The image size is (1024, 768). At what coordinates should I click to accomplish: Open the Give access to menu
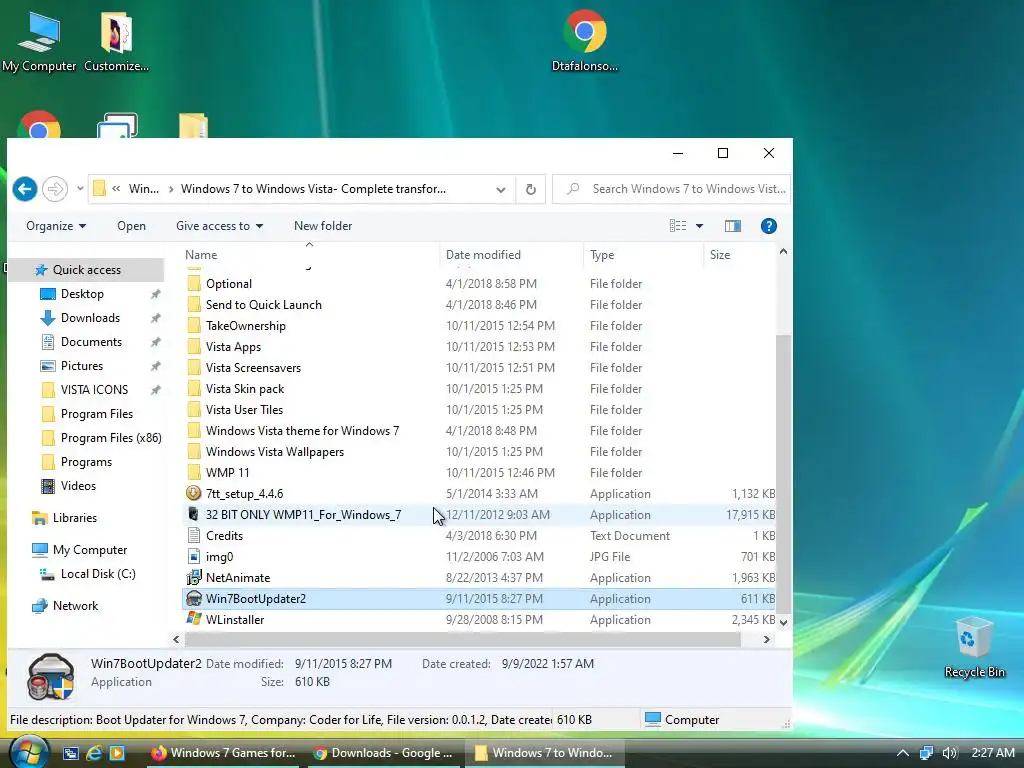(219, 226)
